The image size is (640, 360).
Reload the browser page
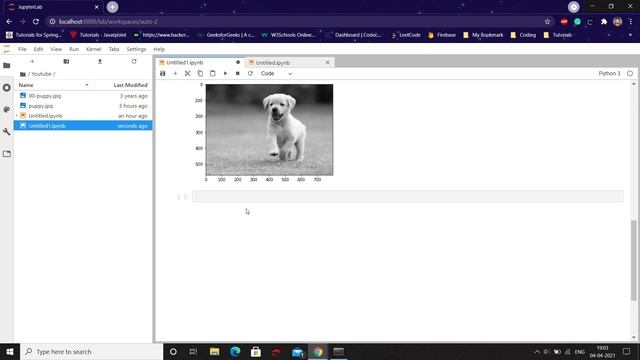click(x=36, y=22)
